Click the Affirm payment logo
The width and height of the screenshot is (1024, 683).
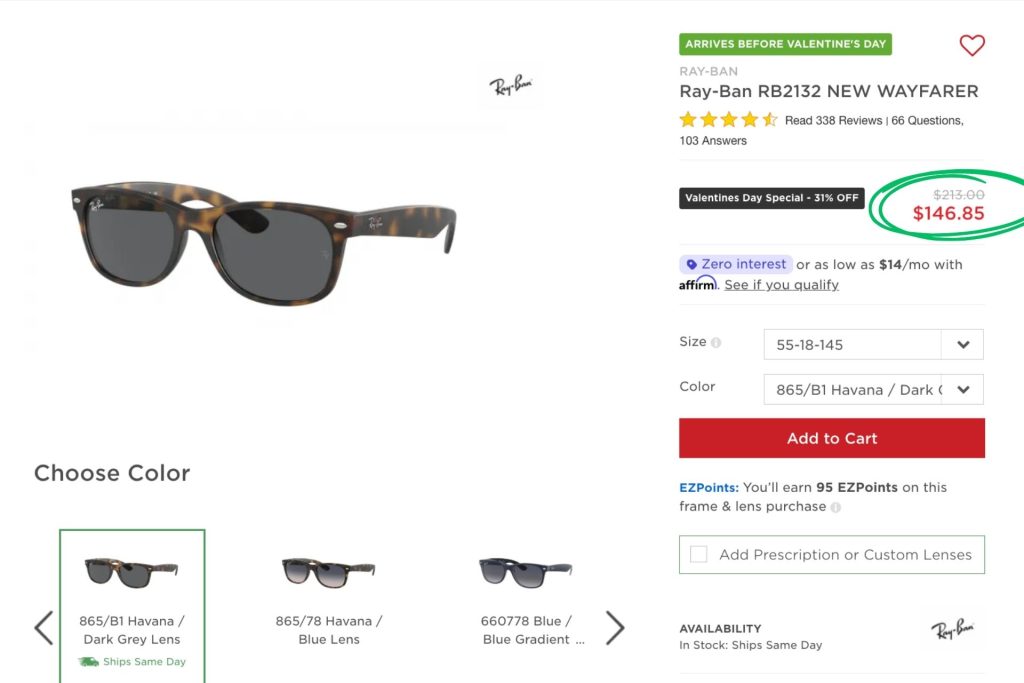coord(696,283)
